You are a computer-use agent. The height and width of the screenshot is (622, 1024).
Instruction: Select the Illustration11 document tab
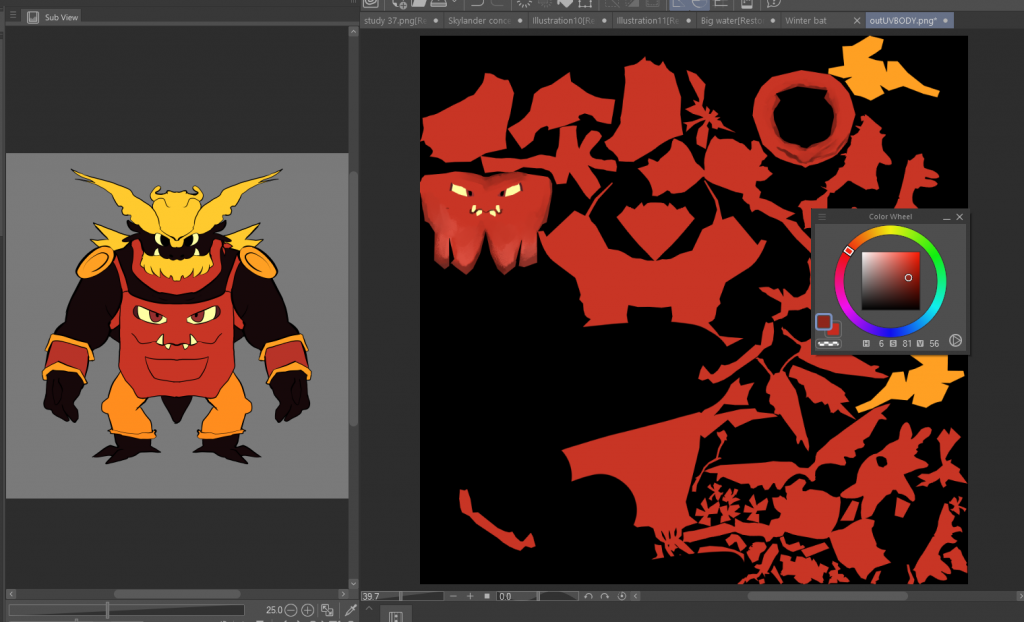tap(653, 20)
